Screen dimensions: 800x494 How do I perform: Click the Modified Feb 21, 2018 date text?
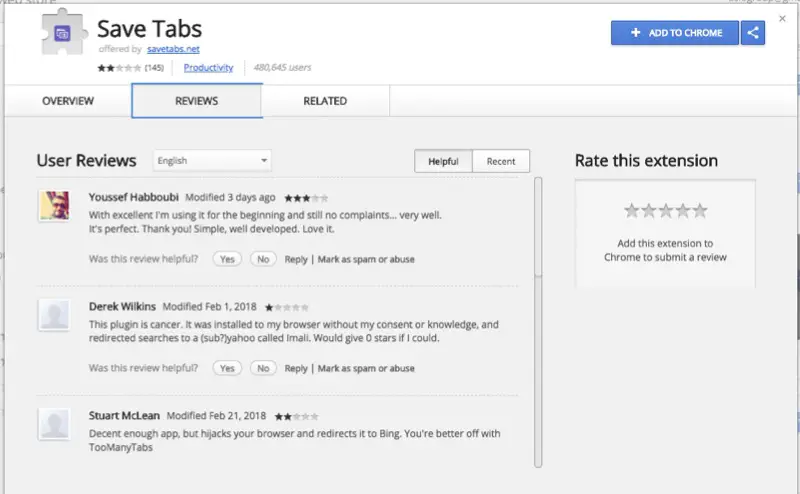tap(216, 415)
